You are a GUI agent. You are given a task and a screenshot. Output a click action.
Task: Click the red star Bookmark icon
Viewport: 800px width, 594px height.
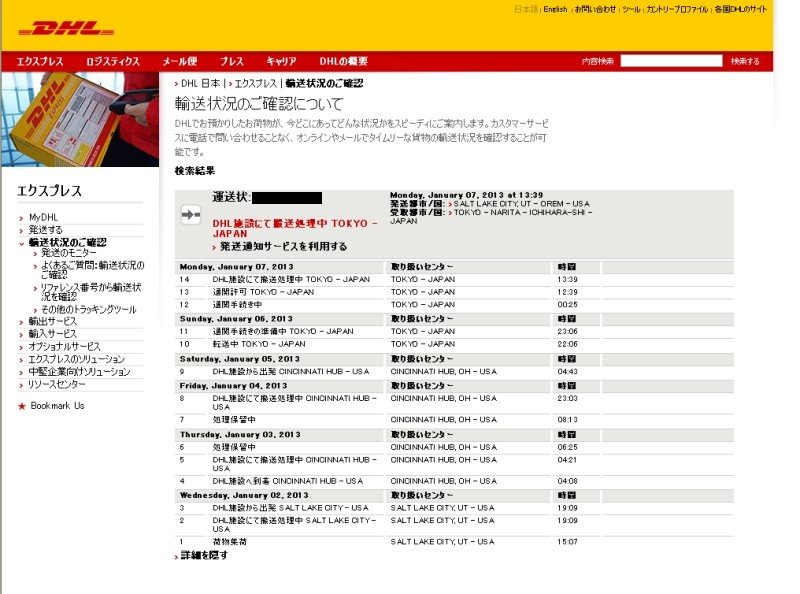21,406
